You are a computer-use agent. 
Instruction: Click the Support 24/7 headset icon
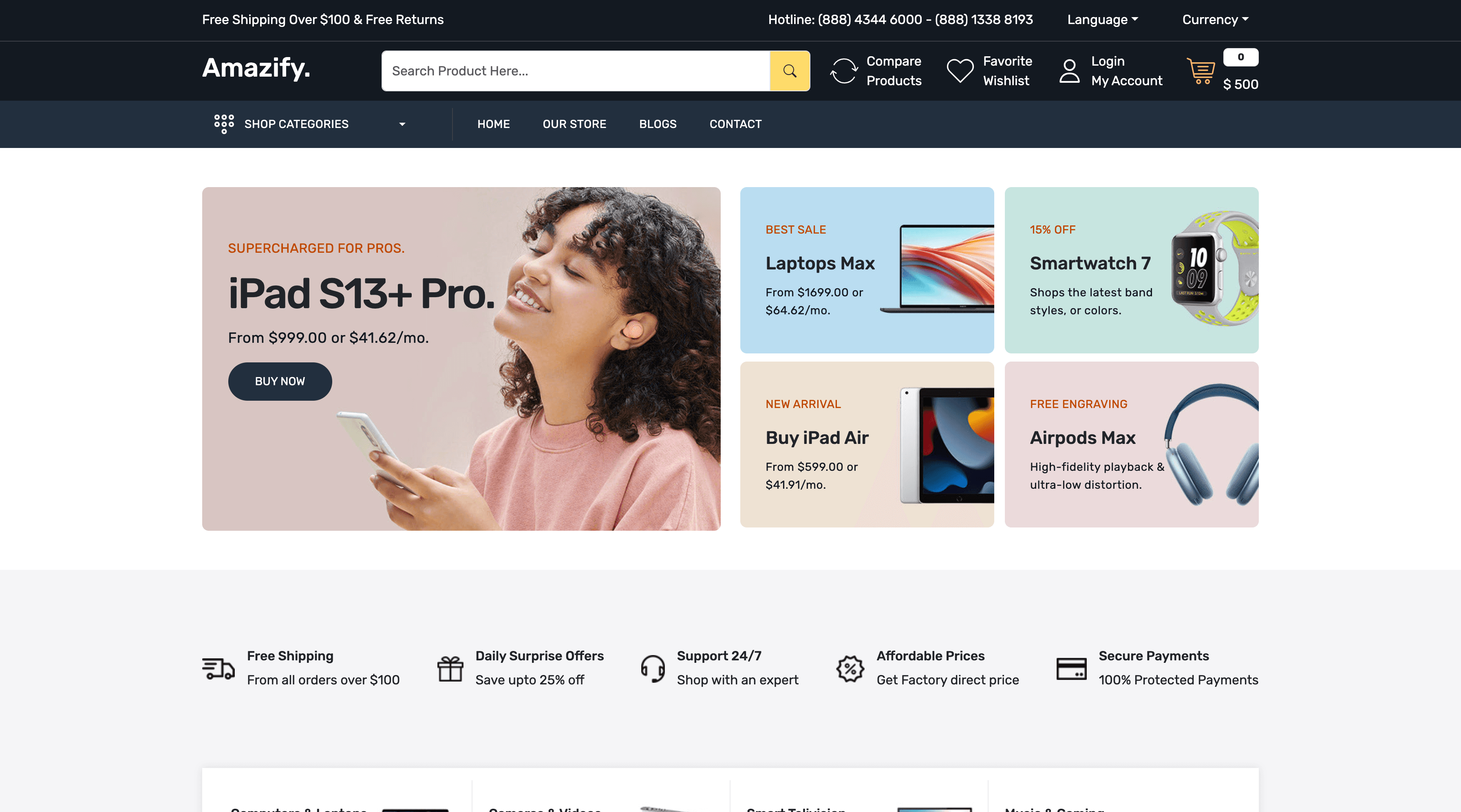tap(653, 669)
